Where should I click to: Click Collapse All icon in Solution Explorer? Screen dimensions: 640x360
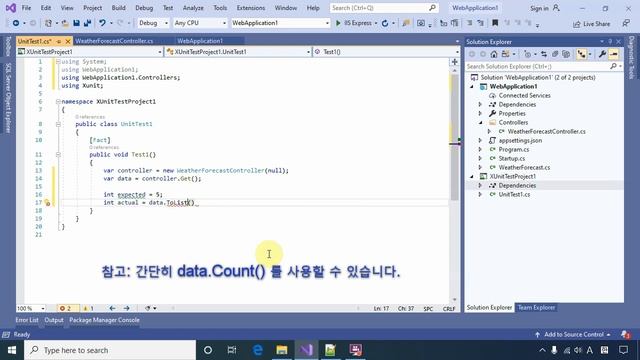coord(555,54)
